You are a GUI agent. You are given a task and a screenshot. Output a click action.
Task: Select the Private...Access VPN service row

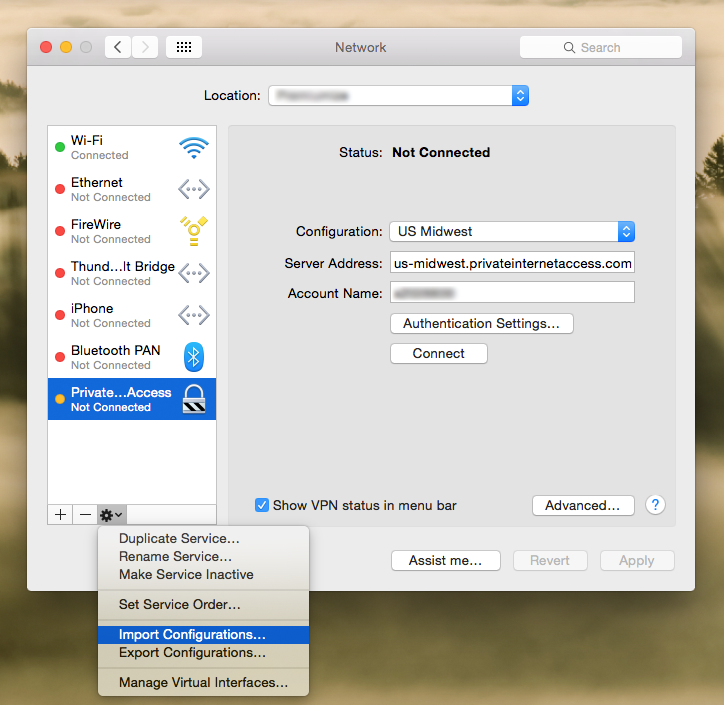(x=132, y=399)
